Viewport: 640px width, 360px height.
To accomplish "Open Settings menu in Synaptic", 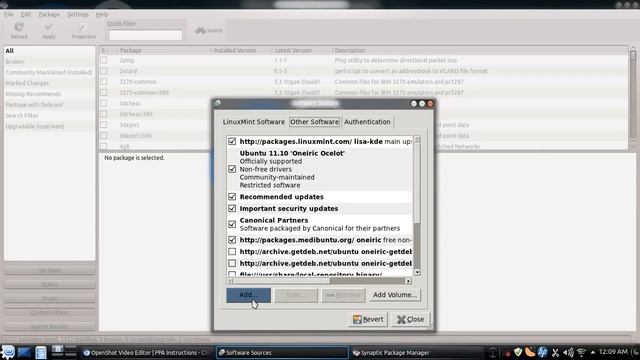I will point(78,14).
